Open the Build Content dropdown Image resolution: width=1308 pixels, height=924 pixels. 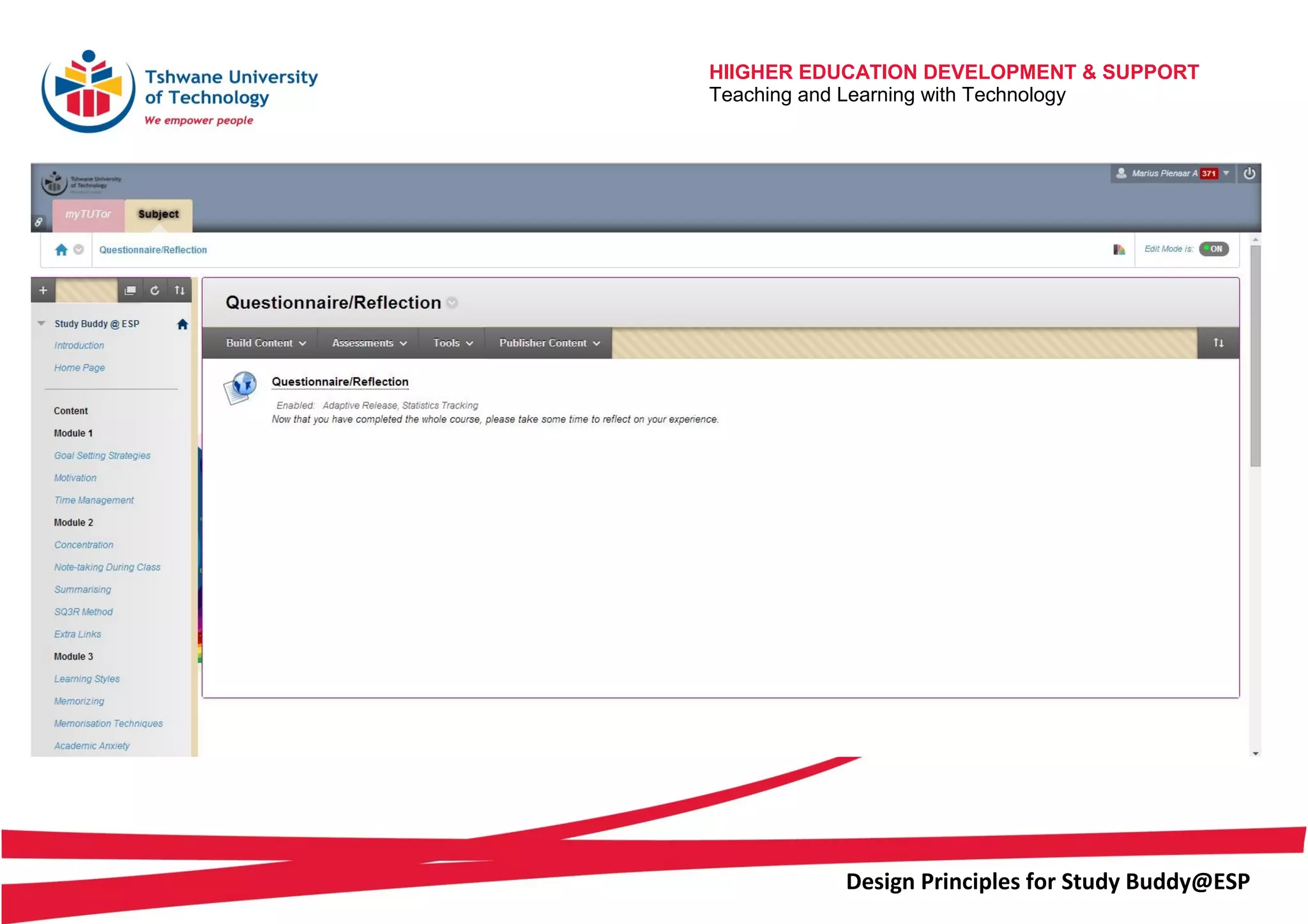tap(266, 343)
